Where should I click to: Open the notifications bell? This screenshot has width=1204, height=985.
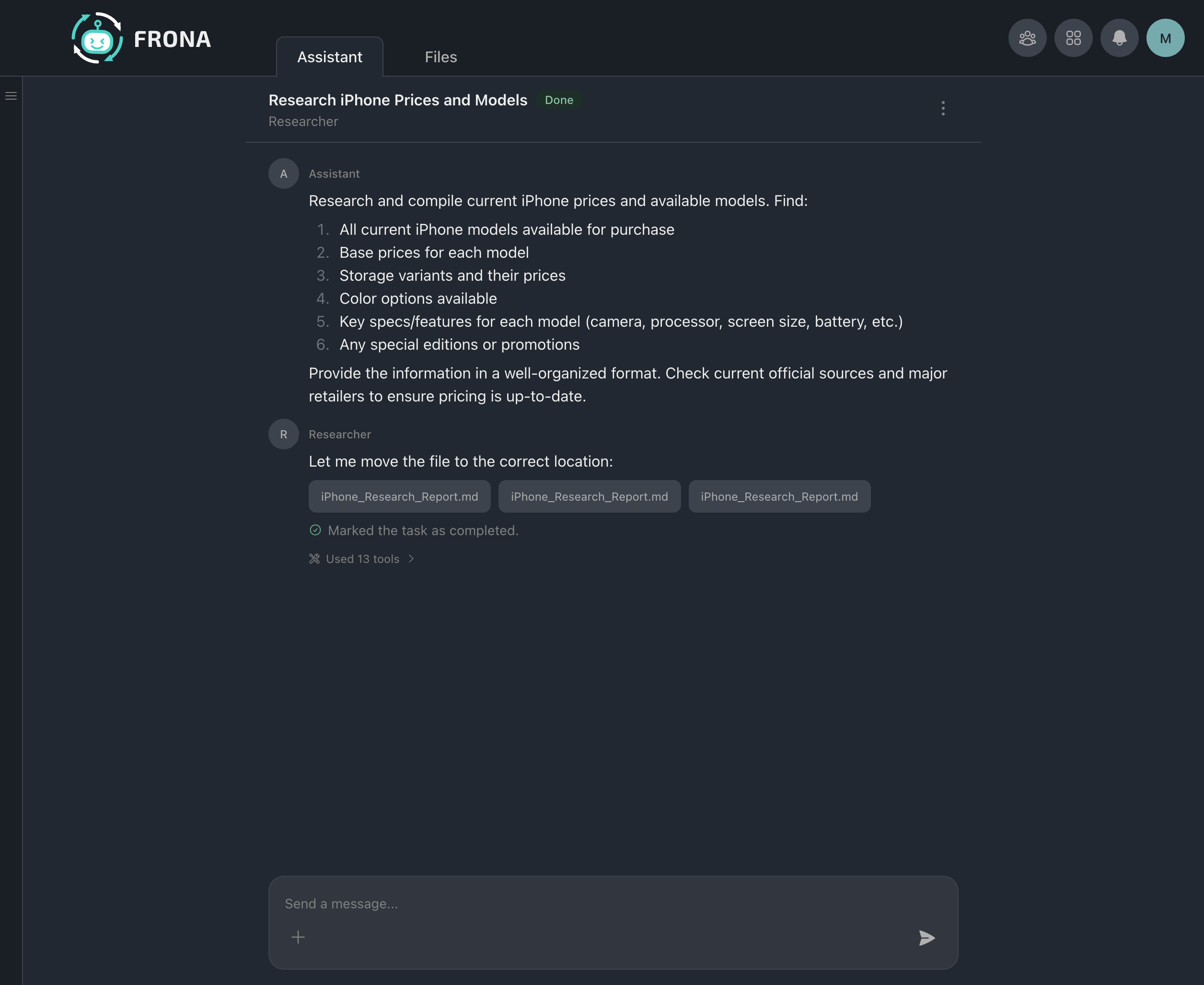[1119, 38]
